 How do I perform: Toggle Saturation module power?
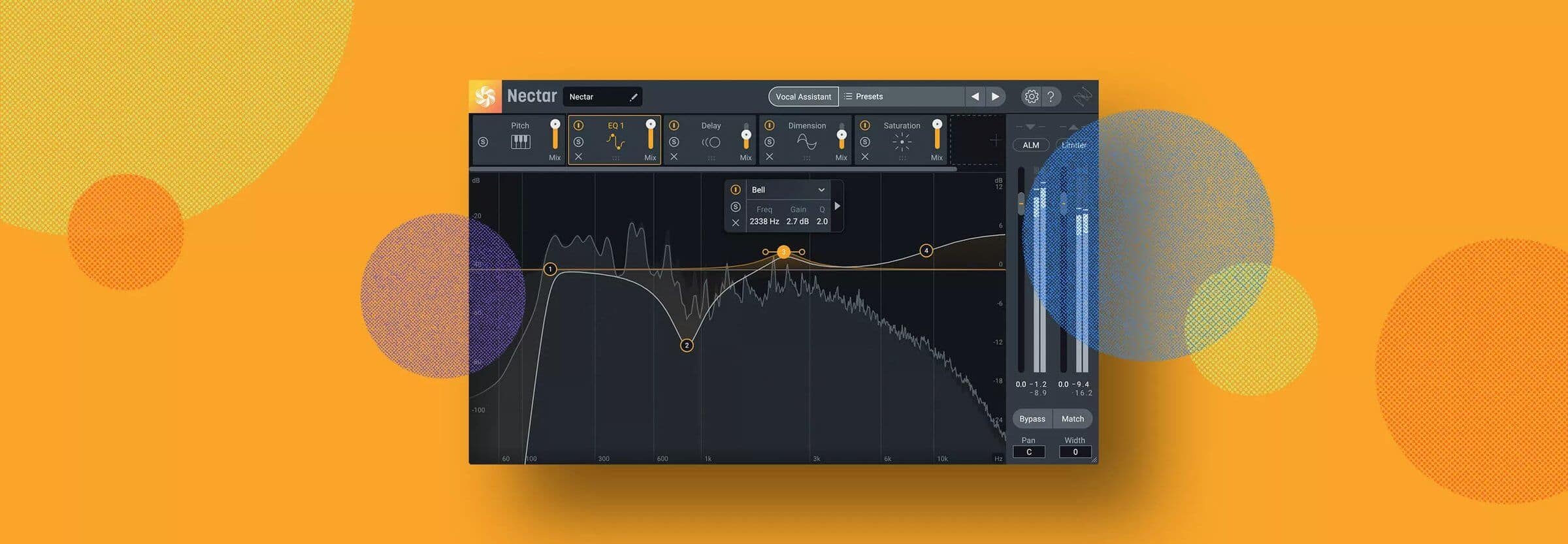click(865, 125)
